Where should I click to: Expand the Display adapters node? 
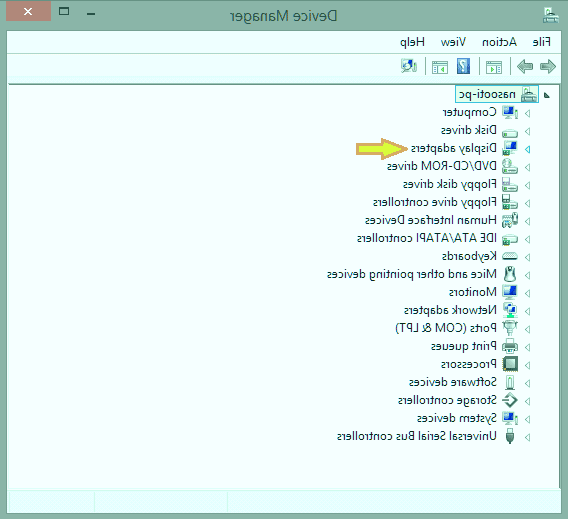528,149
